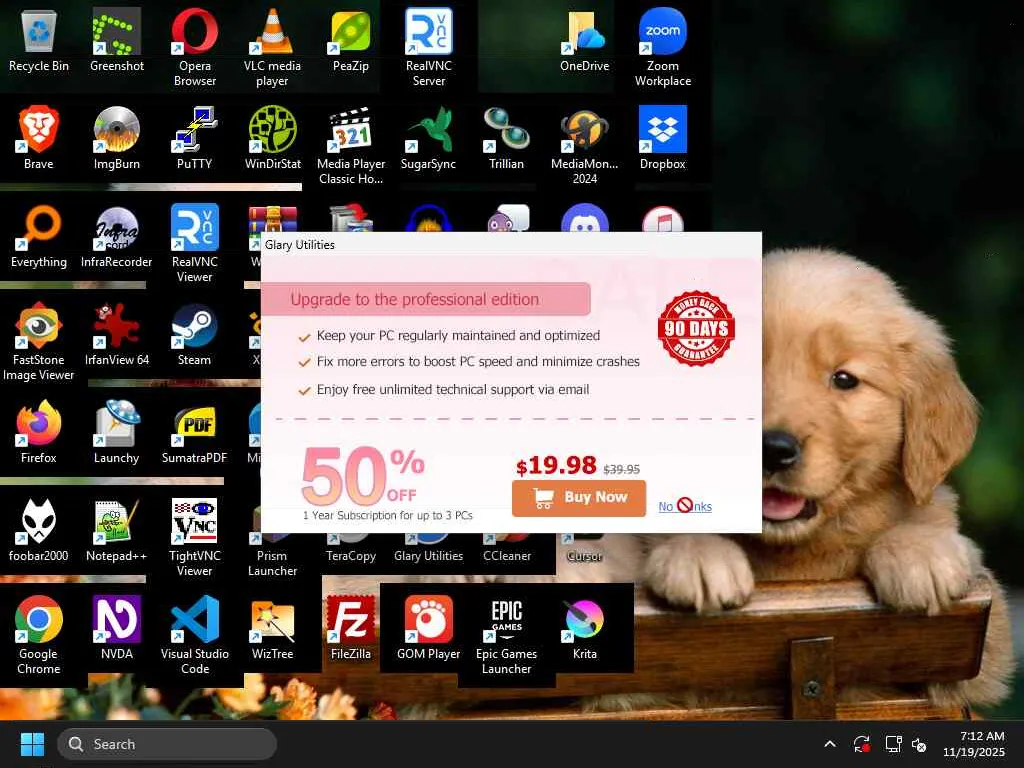
Task: Click the sync status tray icon
Action: click(861, 744)
